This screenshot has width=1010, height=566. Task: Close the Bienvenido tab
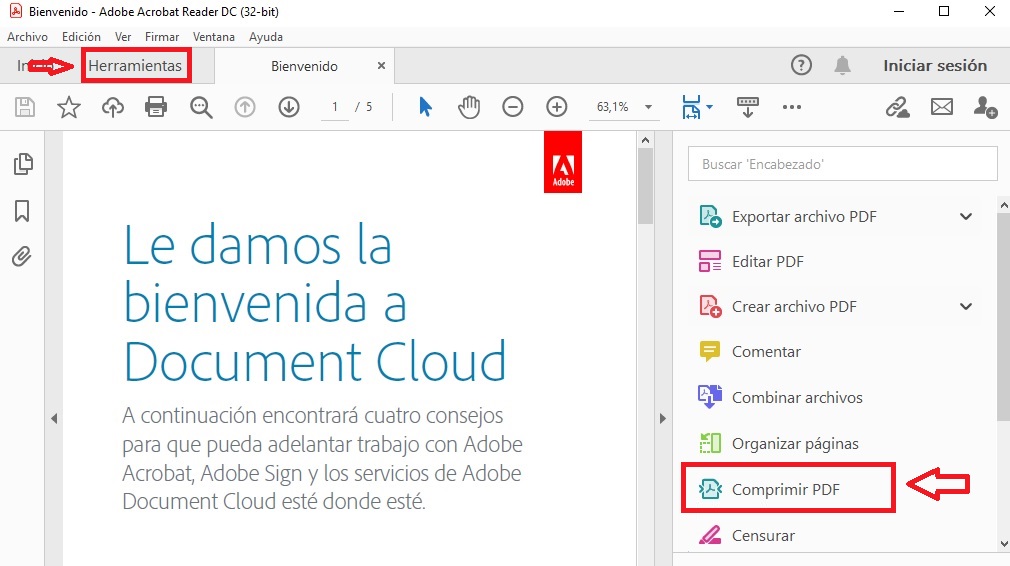pyautogui.click(x=381, y=66)
